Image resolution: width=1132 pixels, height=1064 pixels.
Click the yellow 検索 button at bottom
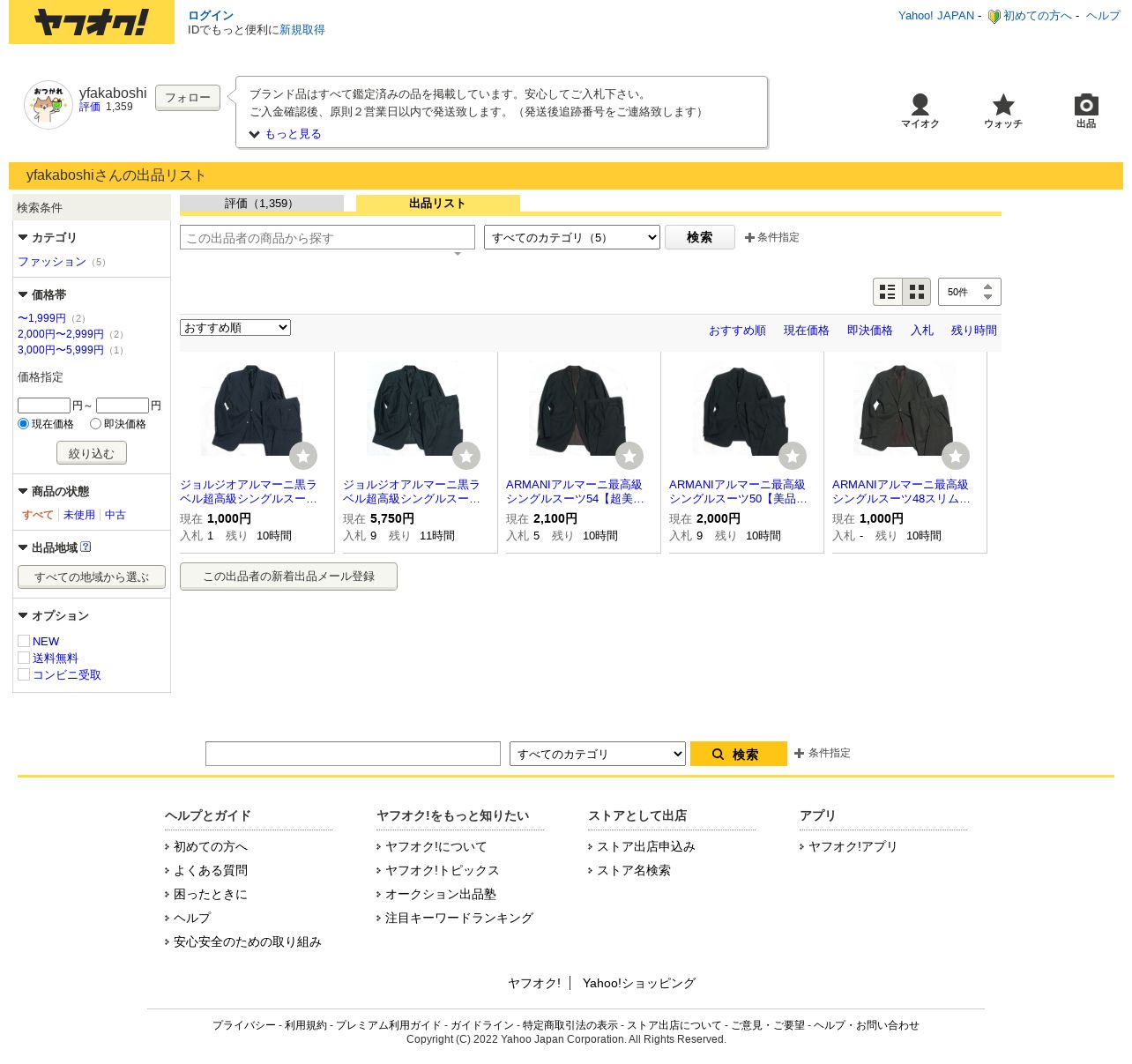(x=739, y=754)
